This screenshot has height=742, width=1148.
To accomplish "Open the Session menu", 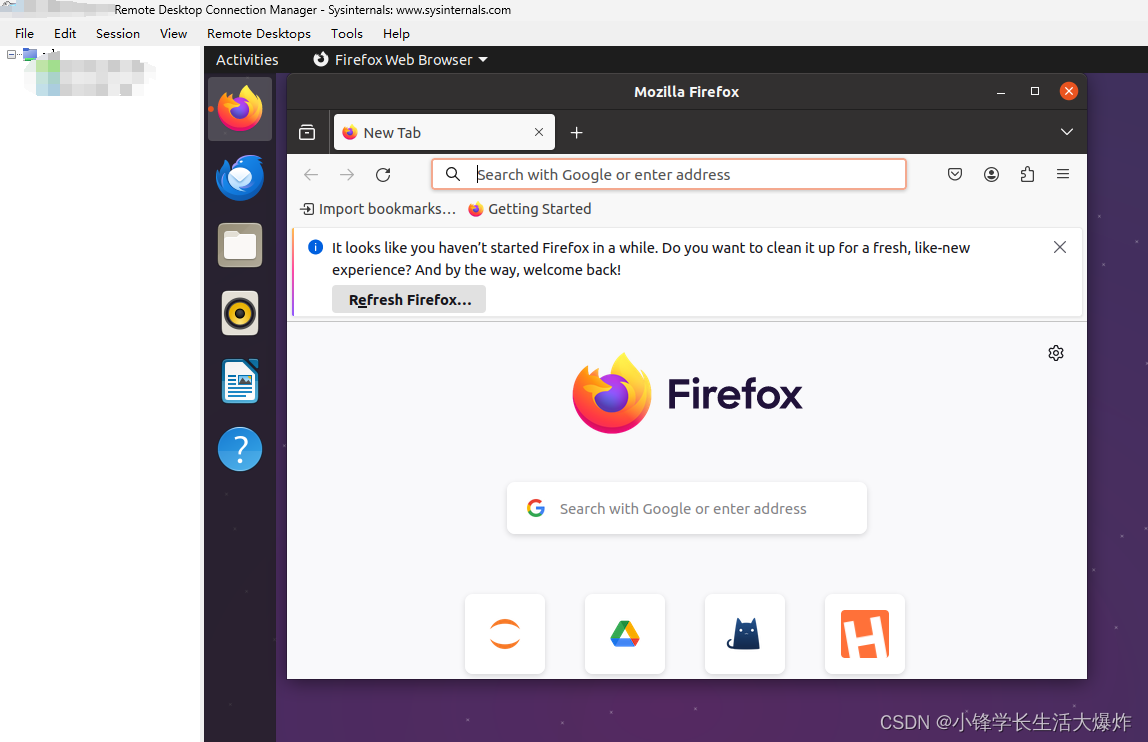I will [x=117, y=34].
